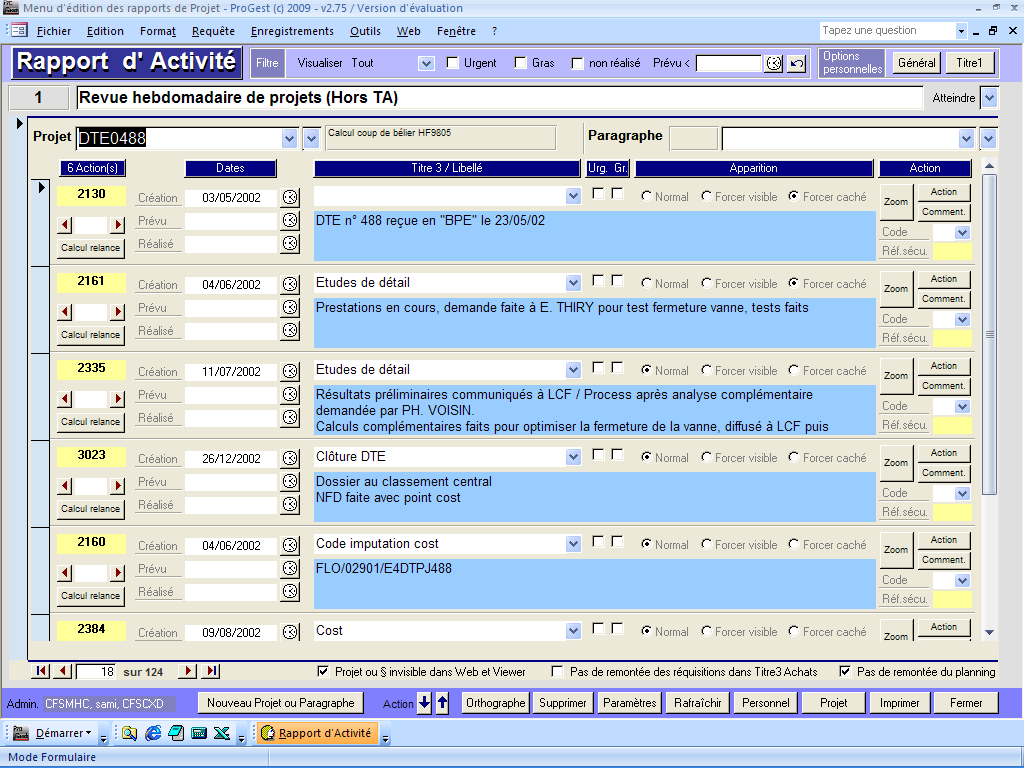The height and width of the screenshot is (768, 1024).
Task: Click the left red arrow under action 2335
Action: (65, 399)
